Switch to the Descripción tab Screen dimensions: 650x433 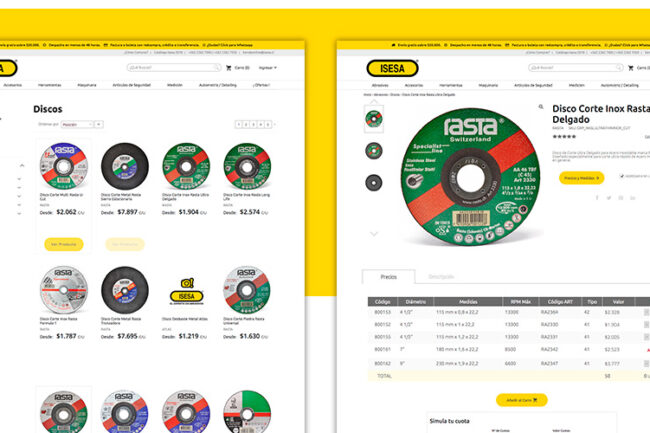(441, 276)
